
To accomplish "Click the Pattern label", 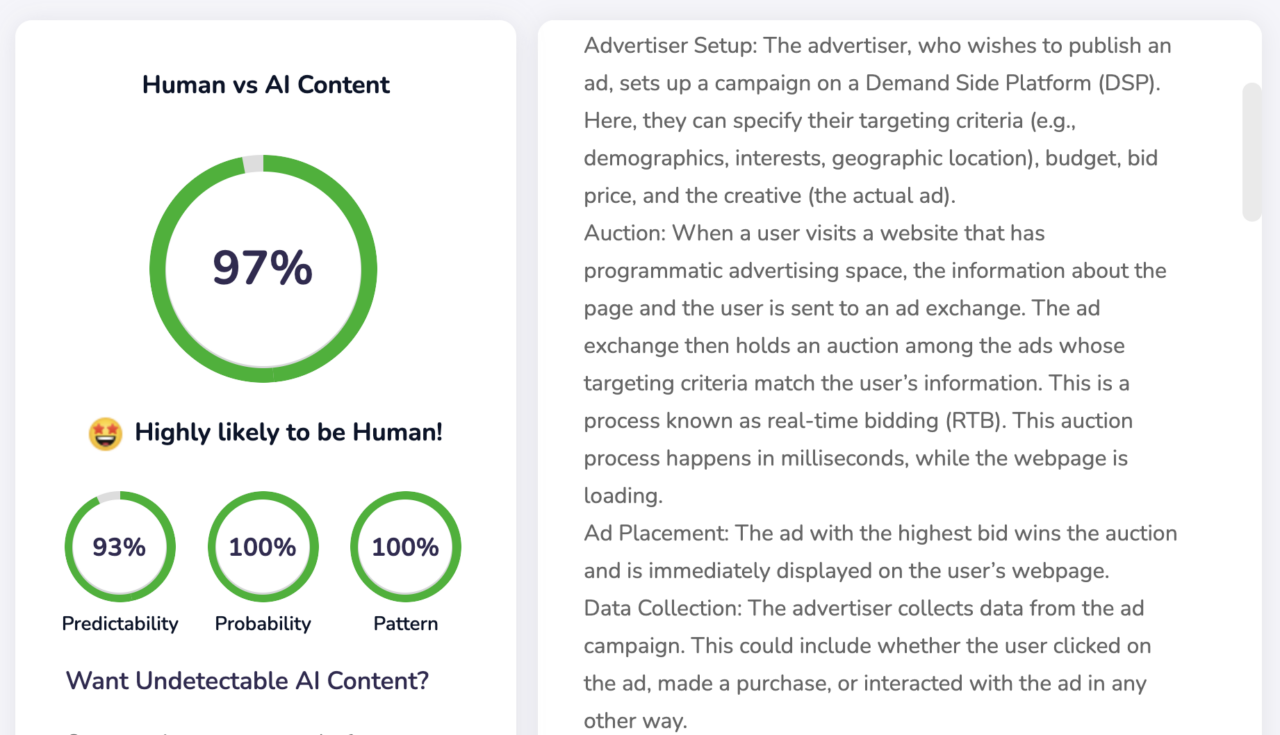I will [405, 624].
